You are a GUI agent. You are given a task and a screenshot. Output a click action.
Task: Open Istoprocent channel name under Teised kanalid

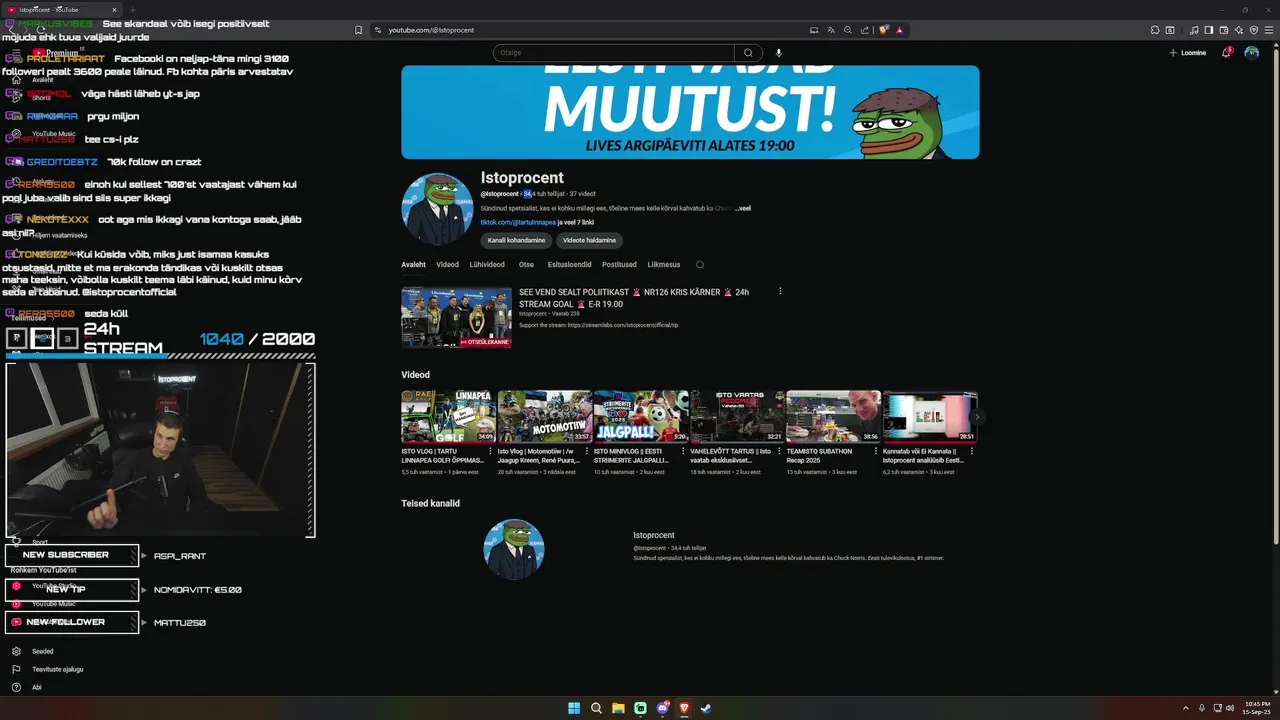click(654, 535)
